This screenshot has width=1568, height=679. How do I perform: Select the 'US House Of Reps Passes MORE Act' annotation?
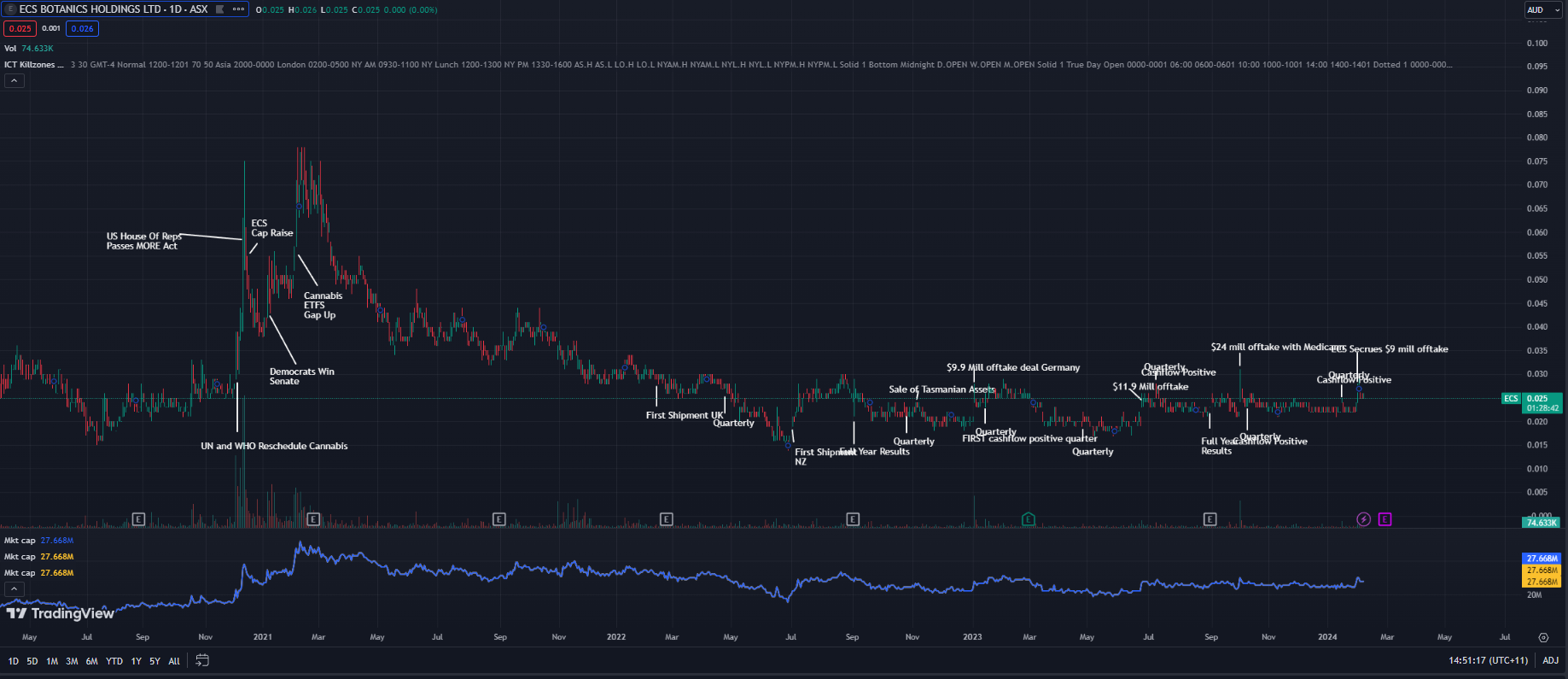tap(143, 241)
